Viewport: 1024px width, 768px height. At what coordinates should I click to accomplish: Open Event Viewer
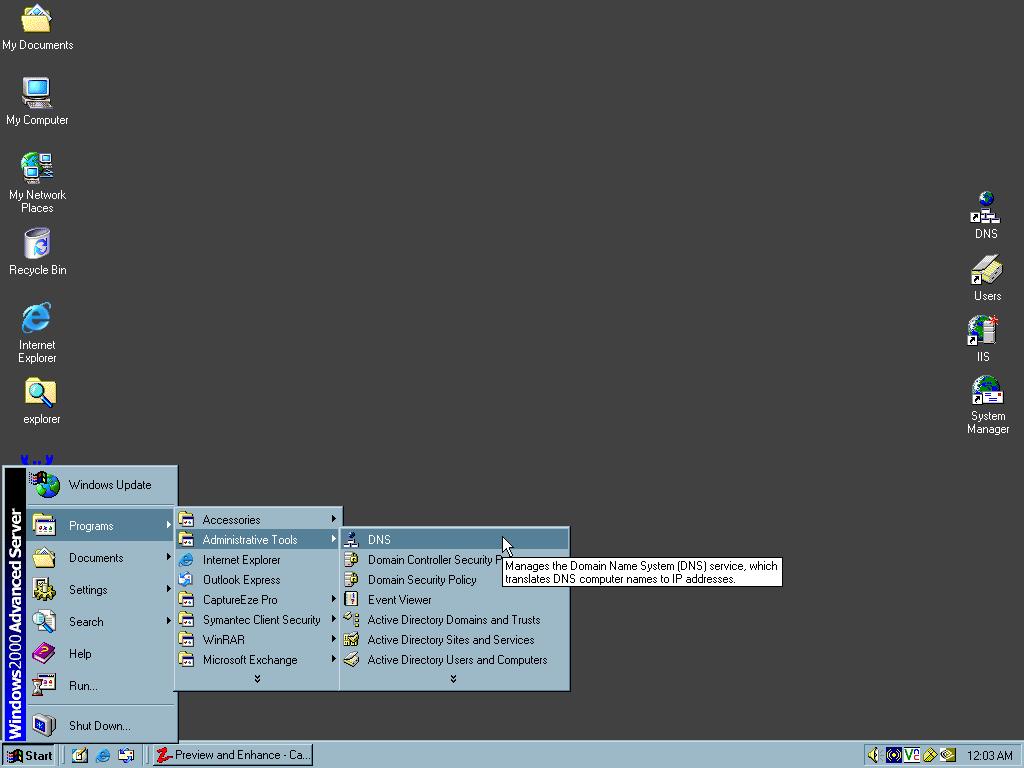click(455, 600)
